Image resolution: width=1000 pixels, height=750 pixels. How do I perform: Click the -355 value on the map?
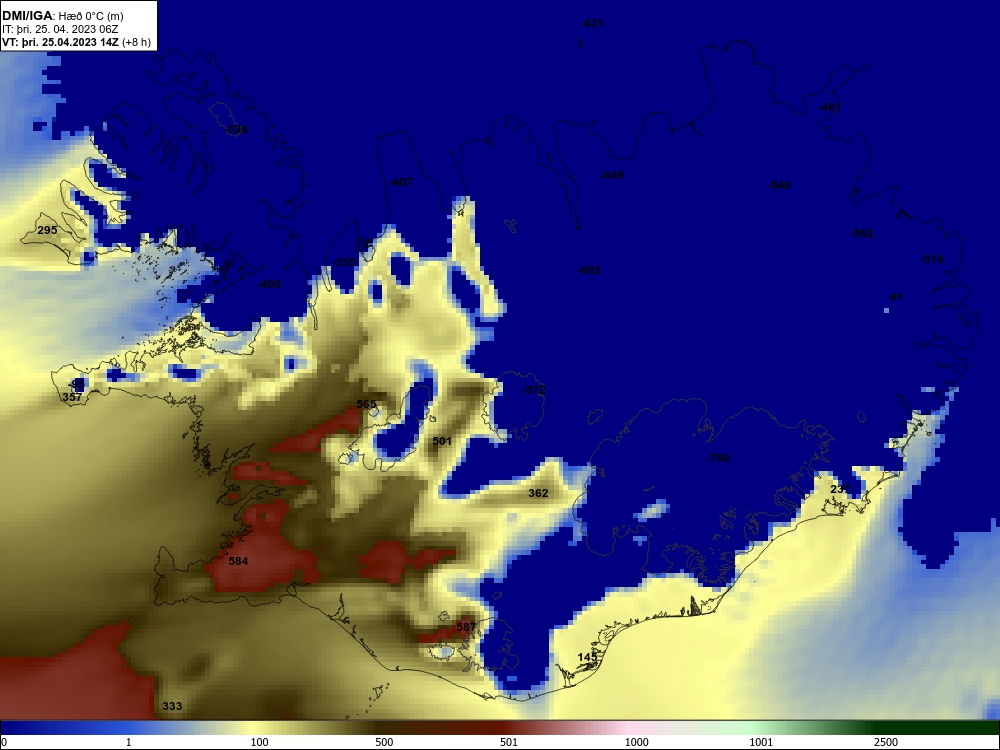(345, 262)
